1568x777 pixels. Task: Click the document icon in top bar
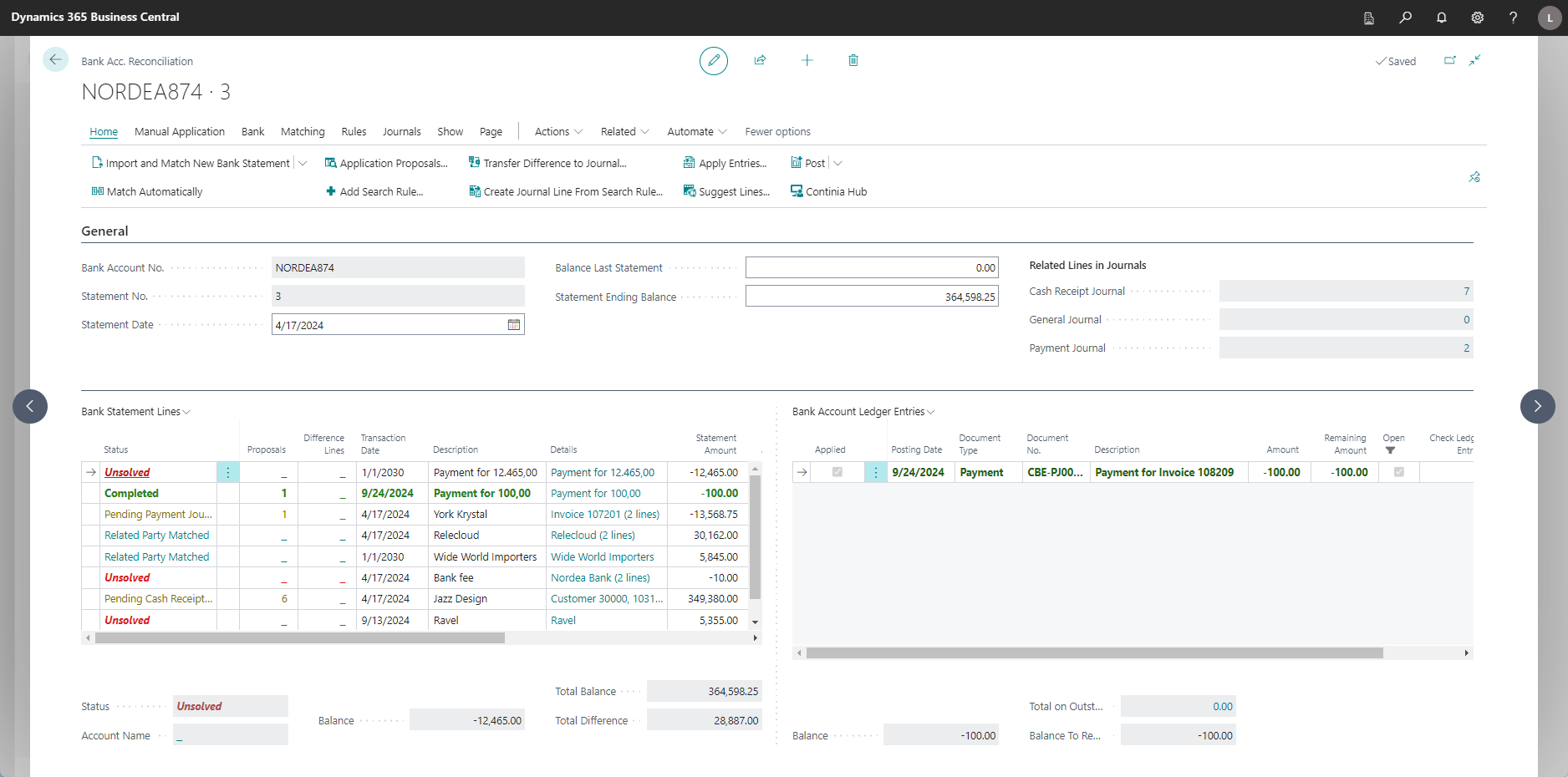click(1369, 18)
